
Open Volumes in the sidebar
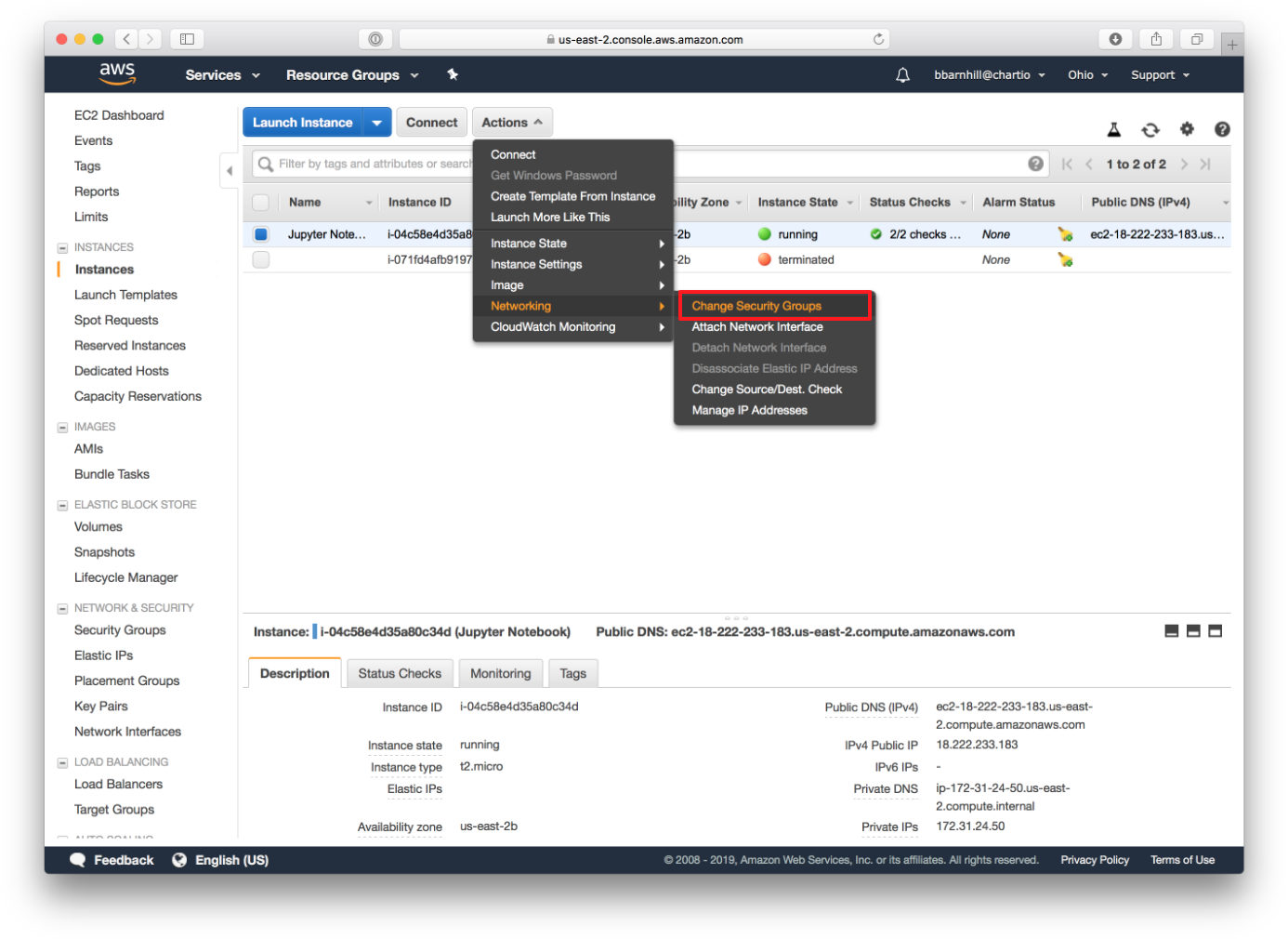(99, 527)
